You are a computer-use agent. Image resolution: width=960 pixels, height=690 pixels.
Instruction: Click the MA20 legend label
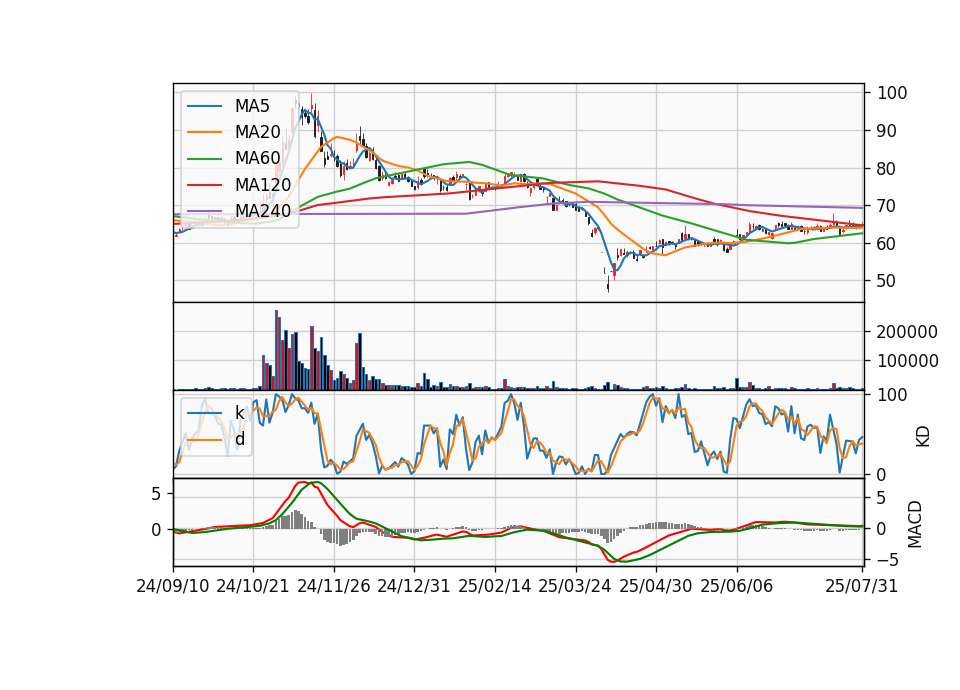click(x=257, y=132)
